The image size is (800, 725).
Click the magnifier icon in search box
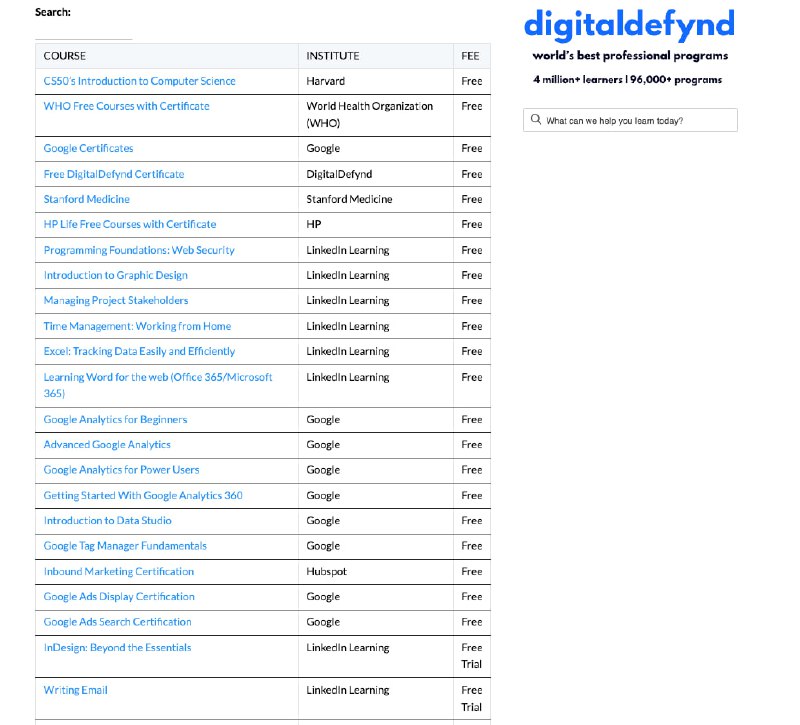click(536, 121)
